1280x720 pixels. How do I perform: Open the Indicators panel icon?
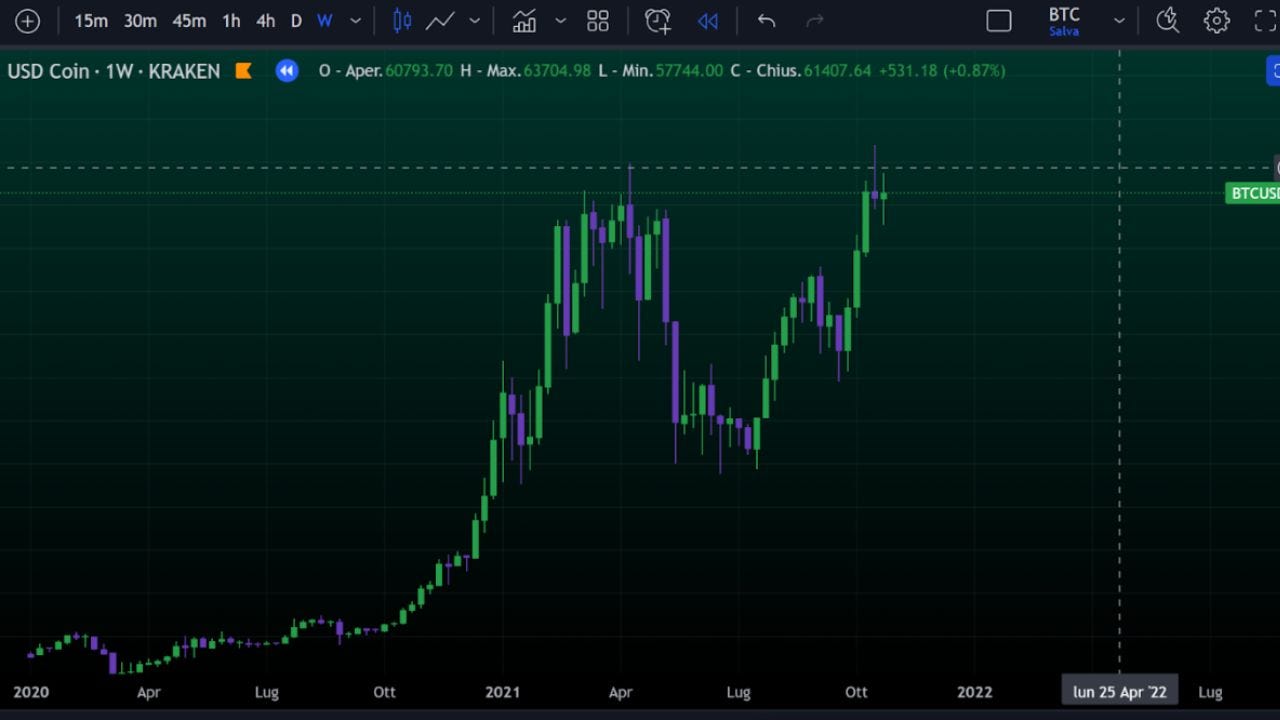point(524,20)
